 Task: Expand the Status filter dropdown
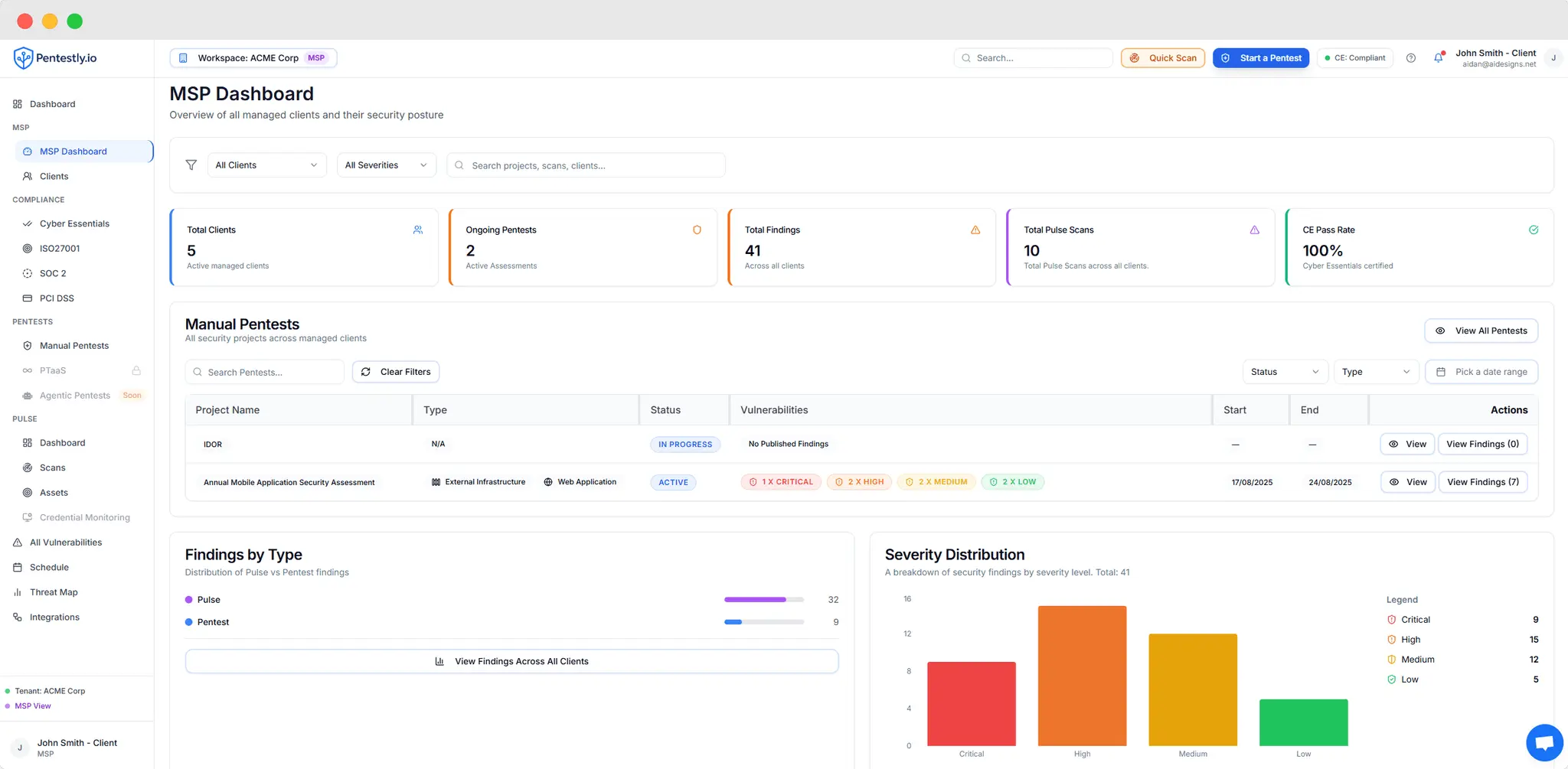coord(1285,372)
